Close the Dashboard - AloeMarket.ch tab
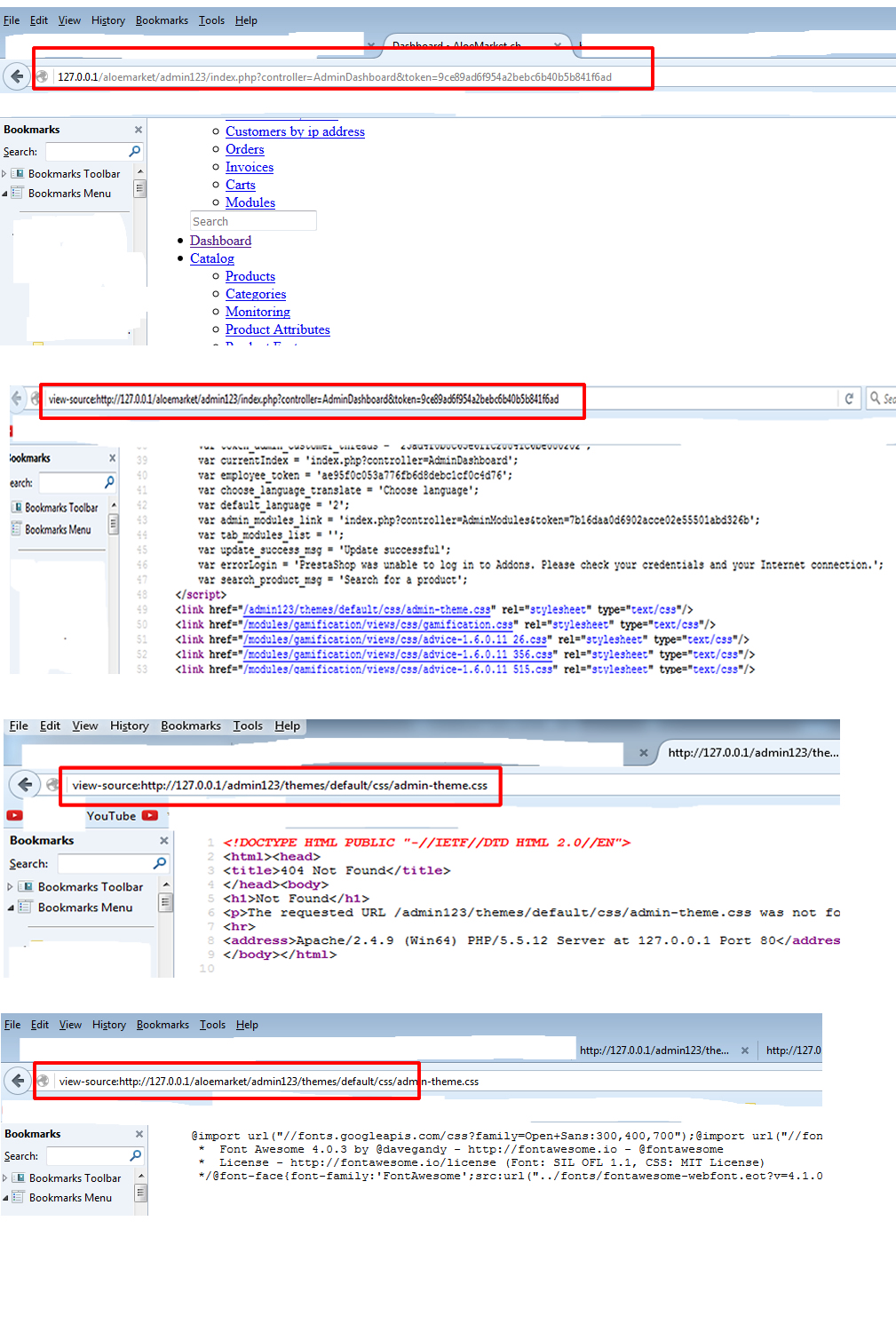 [558, 44]
